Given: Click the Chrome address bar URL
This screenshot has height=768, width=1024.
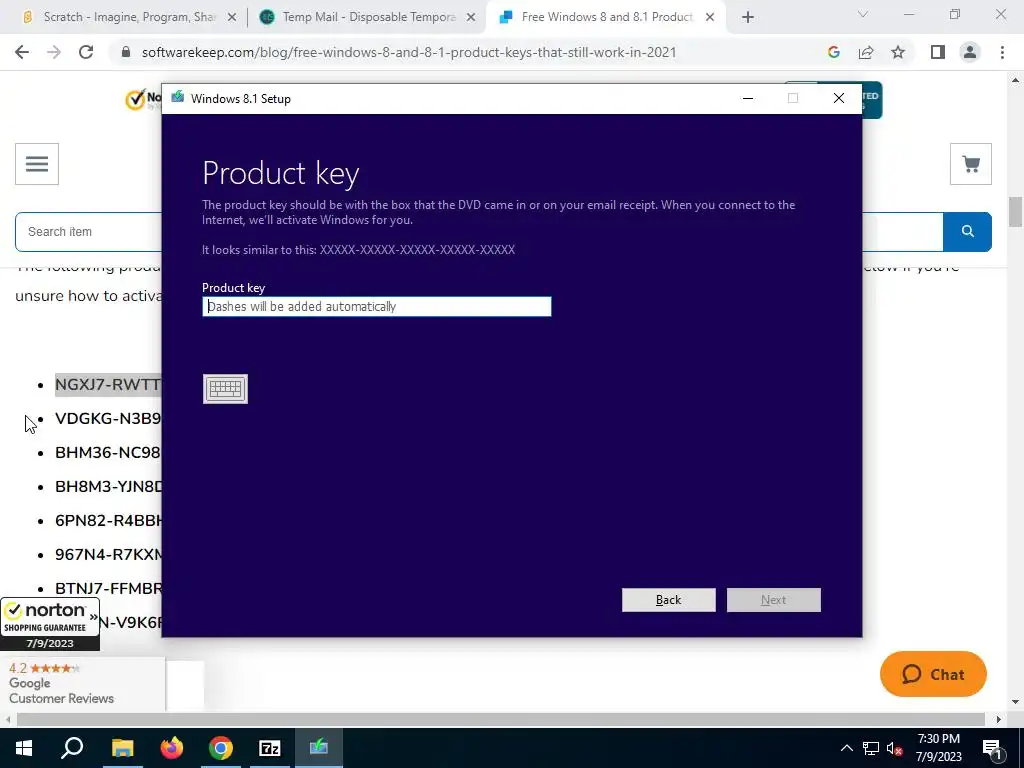Looking at the screenshot, I should tap(409, 52).
